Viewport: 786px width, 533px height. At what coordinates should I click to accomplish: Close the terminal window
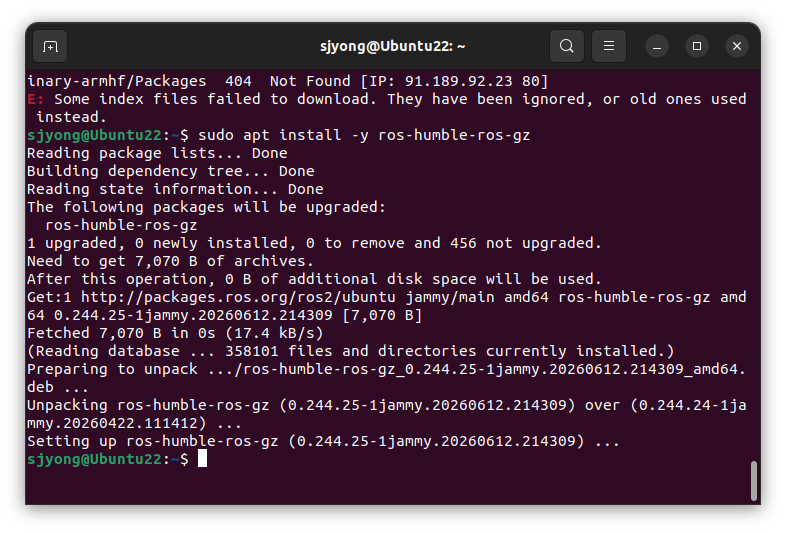click(737, 47)
